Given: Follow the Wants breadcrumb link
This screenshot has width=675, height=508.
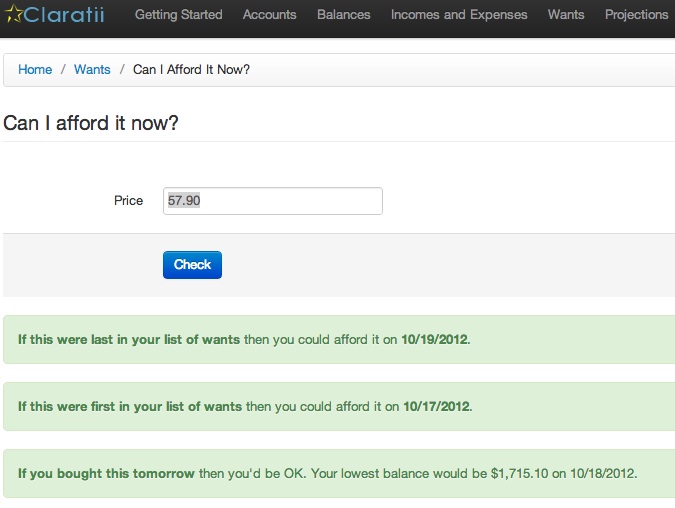Looking at the screenshot, I should coord(92,69).
